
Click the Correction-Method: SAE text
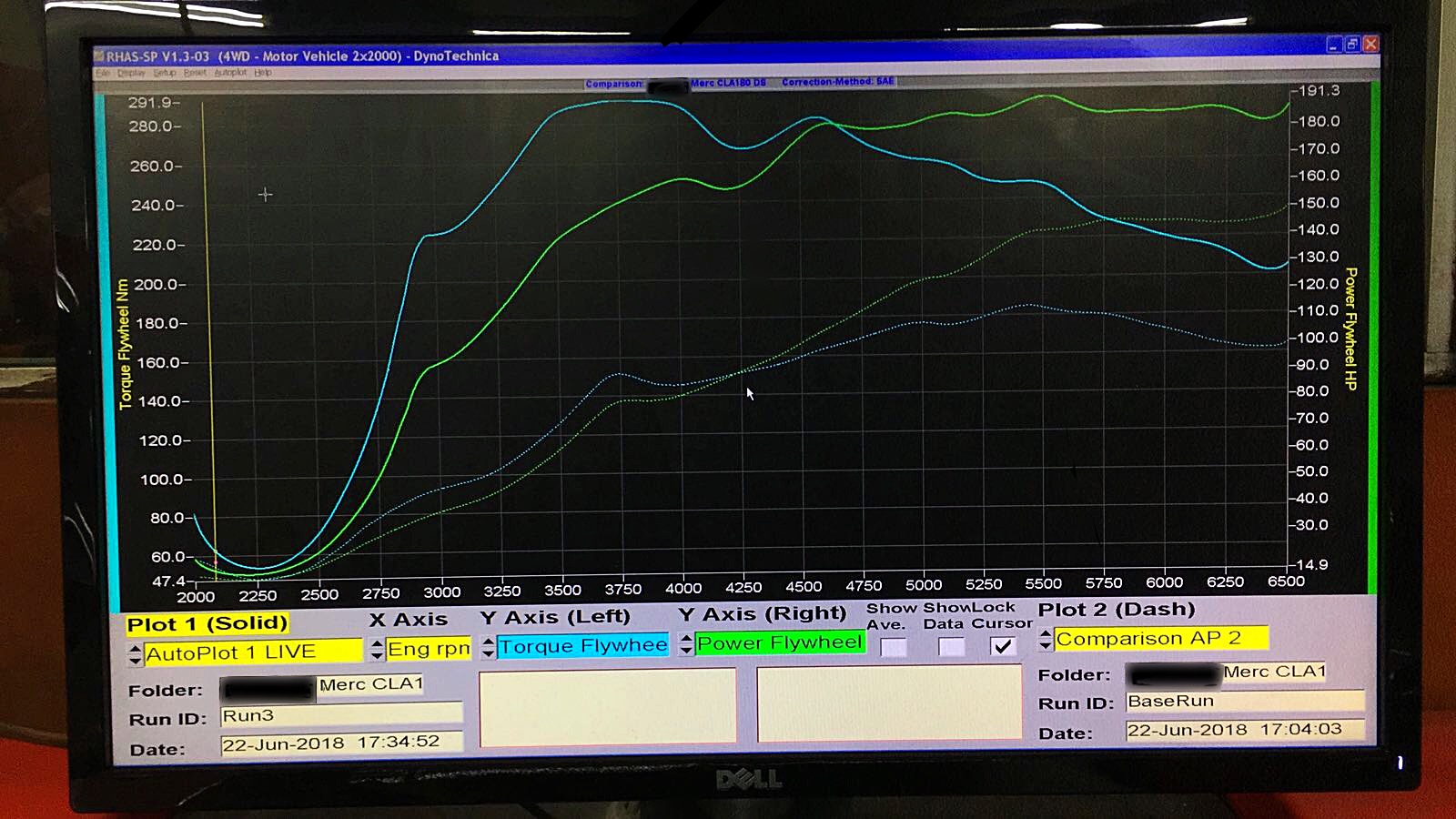[x=838, y=82]
